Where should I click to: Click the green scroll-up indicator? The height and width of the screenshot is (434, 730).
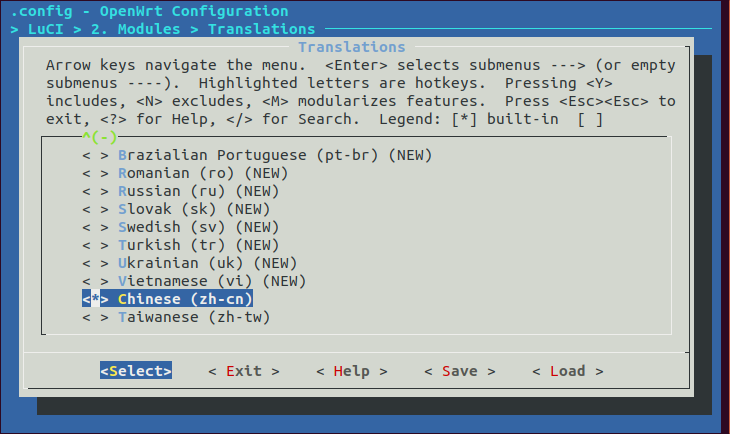click(100, 137)
